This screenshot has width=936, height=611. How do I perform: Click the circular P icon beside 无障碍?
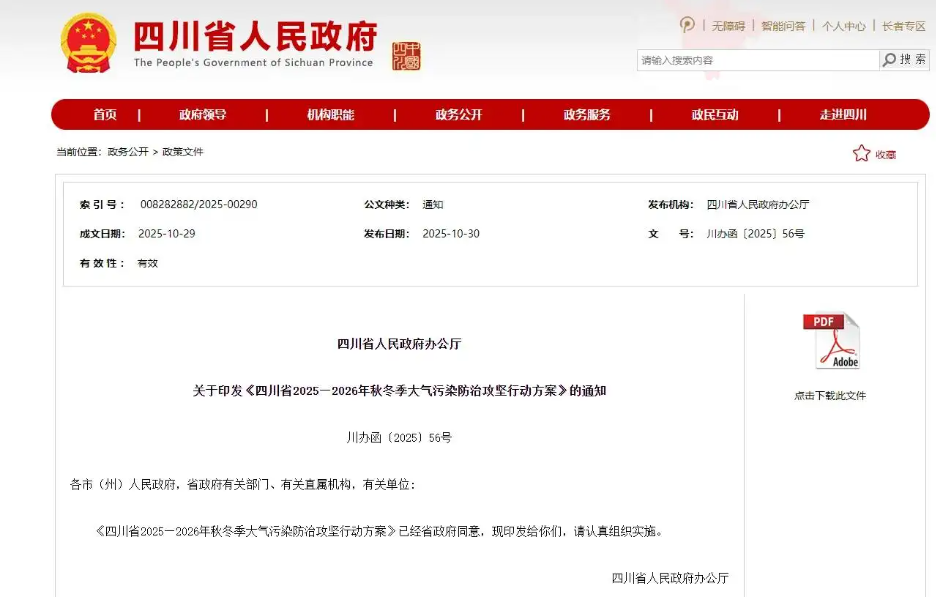click(687, 25)
